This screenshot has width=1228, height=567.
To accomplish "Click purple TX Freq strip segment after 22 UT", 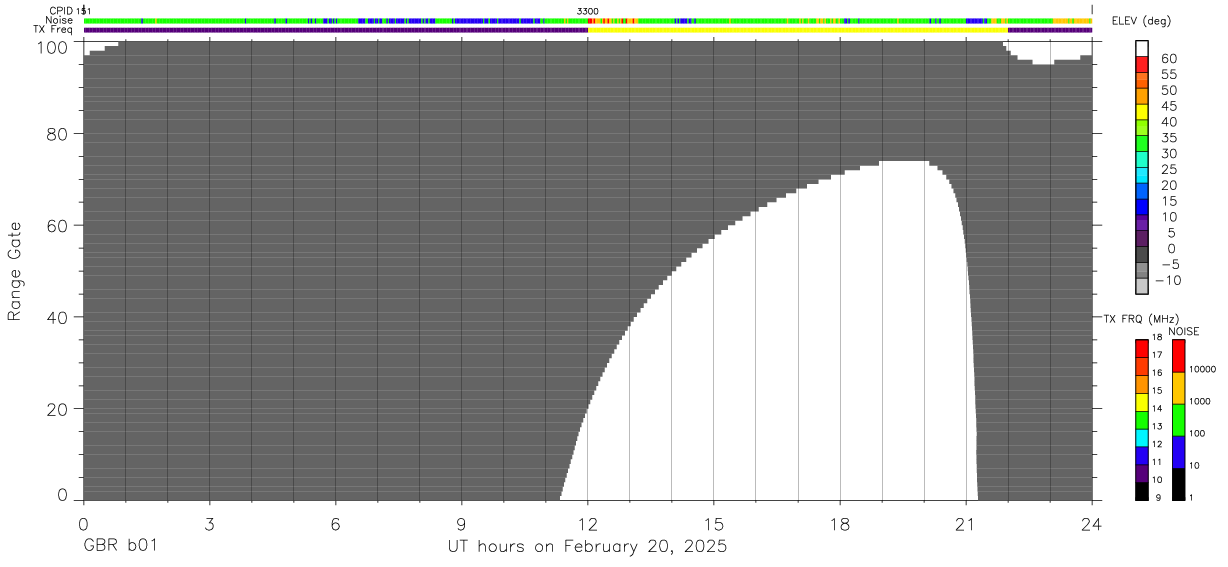I will (x=1050, y=29).
